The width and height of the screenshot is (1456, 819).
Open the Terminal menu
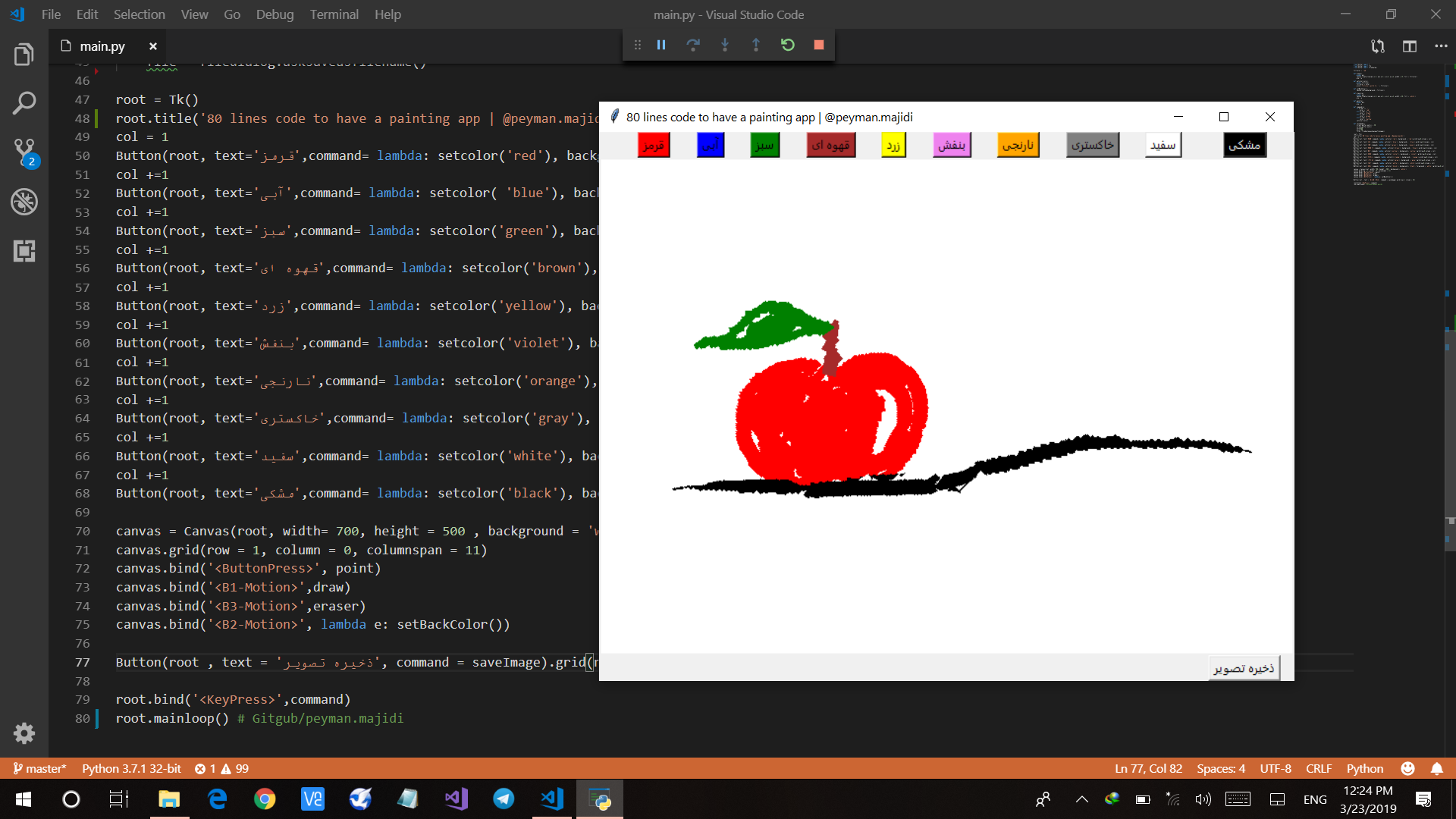334,14
